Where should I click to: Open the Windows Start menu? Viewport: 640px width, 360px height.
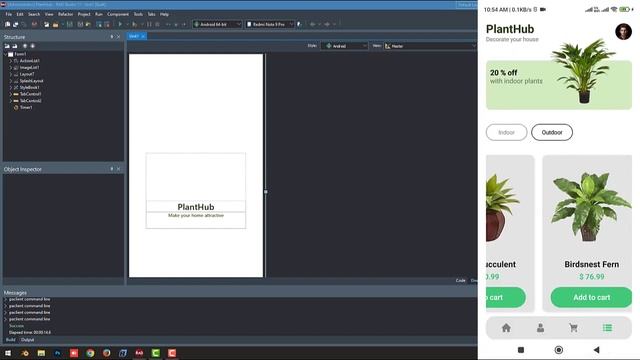(8, 353)
